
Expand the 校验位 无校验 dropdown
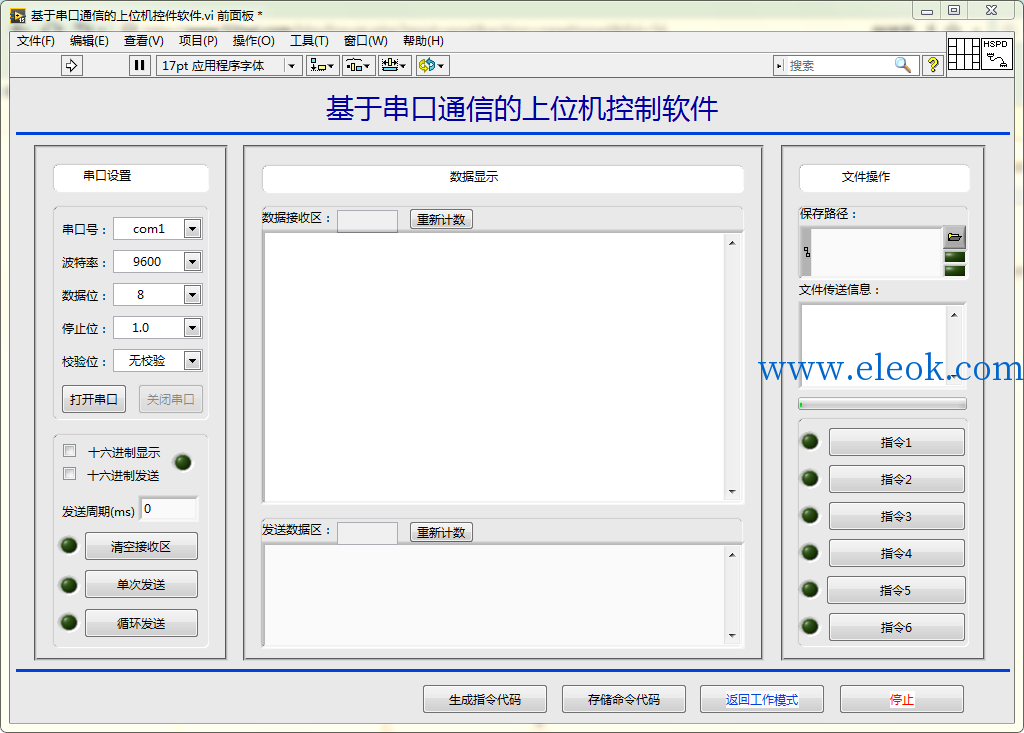[x=192, y=361]
